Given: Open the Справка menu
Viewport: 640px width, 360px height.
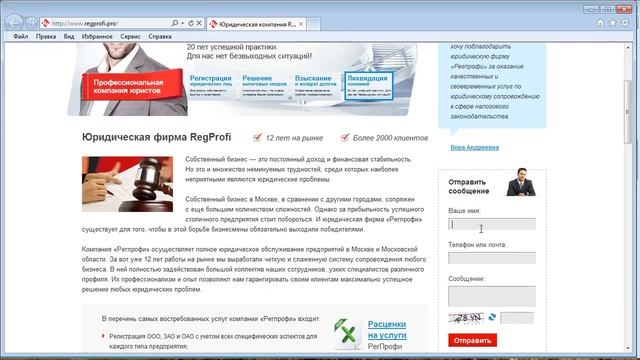Looking at the screenshot, I should pos(160,36).
